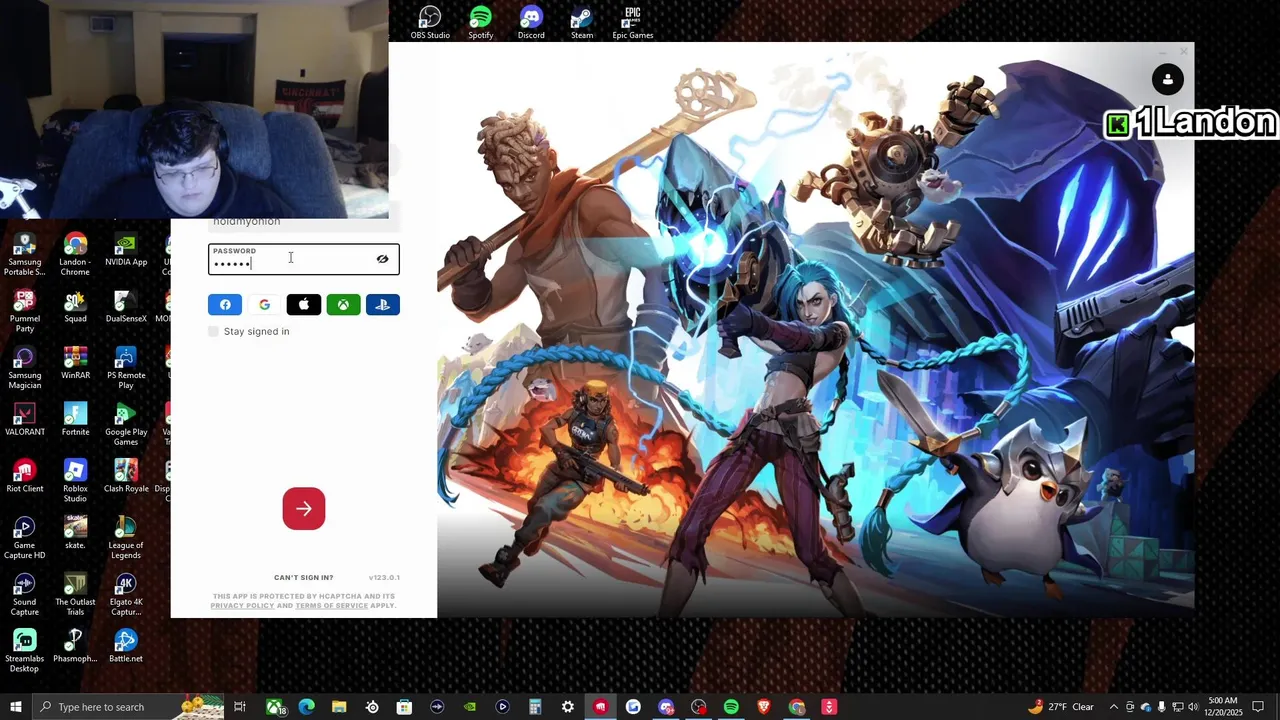Select NVIDIA App desktop icon

[x=126, y=250]
